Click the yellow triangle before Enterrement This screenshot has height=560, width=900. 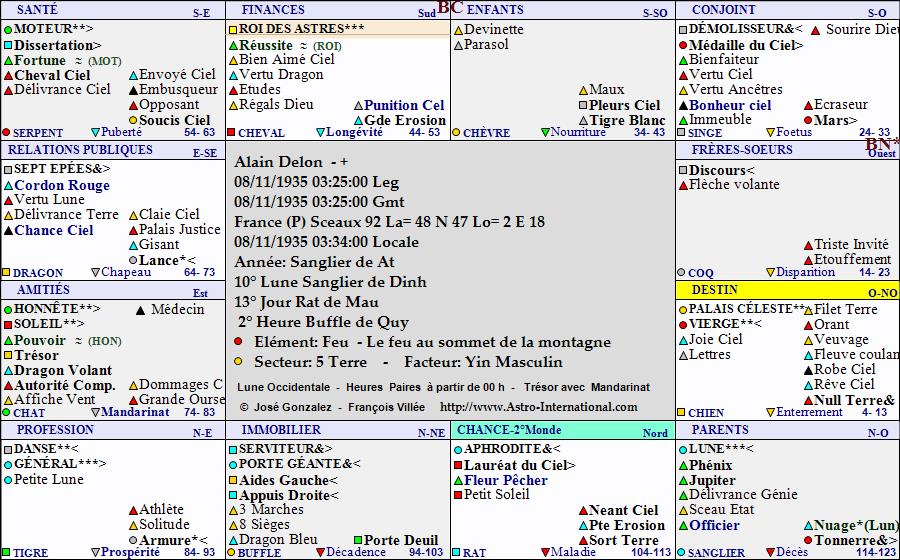(x=770, y=412)
